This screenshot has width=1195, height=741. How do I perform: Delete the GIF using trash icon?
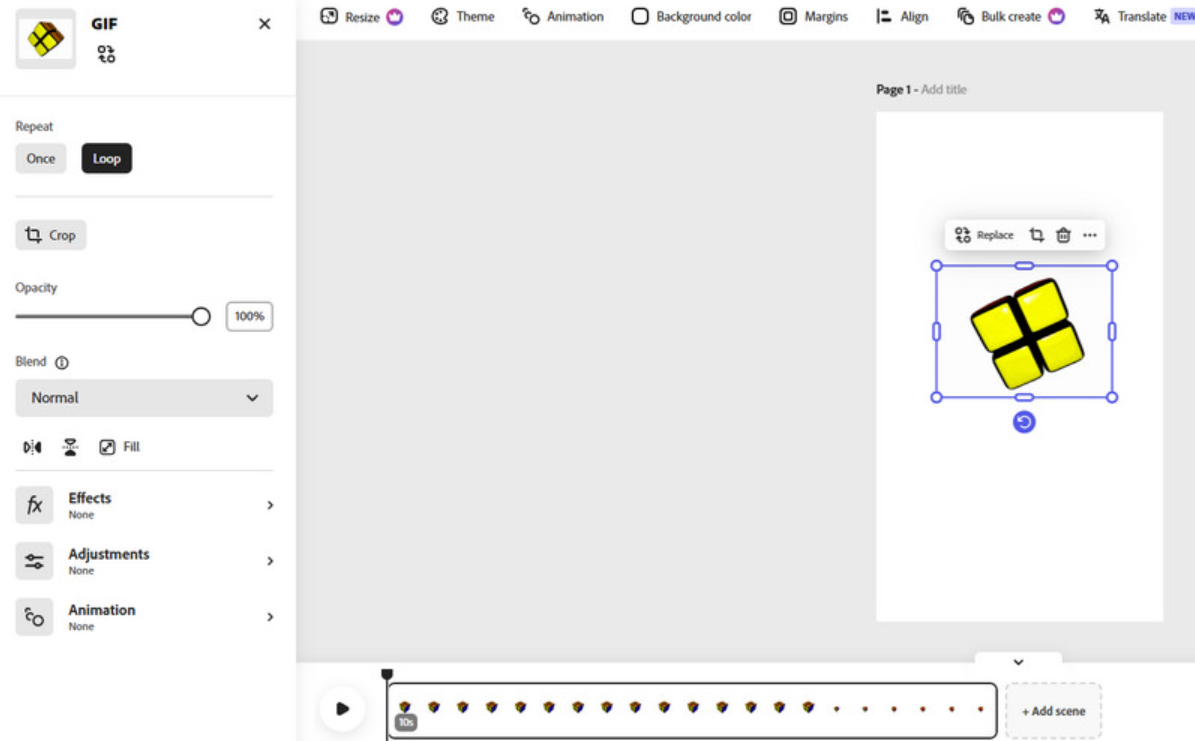1063,235
